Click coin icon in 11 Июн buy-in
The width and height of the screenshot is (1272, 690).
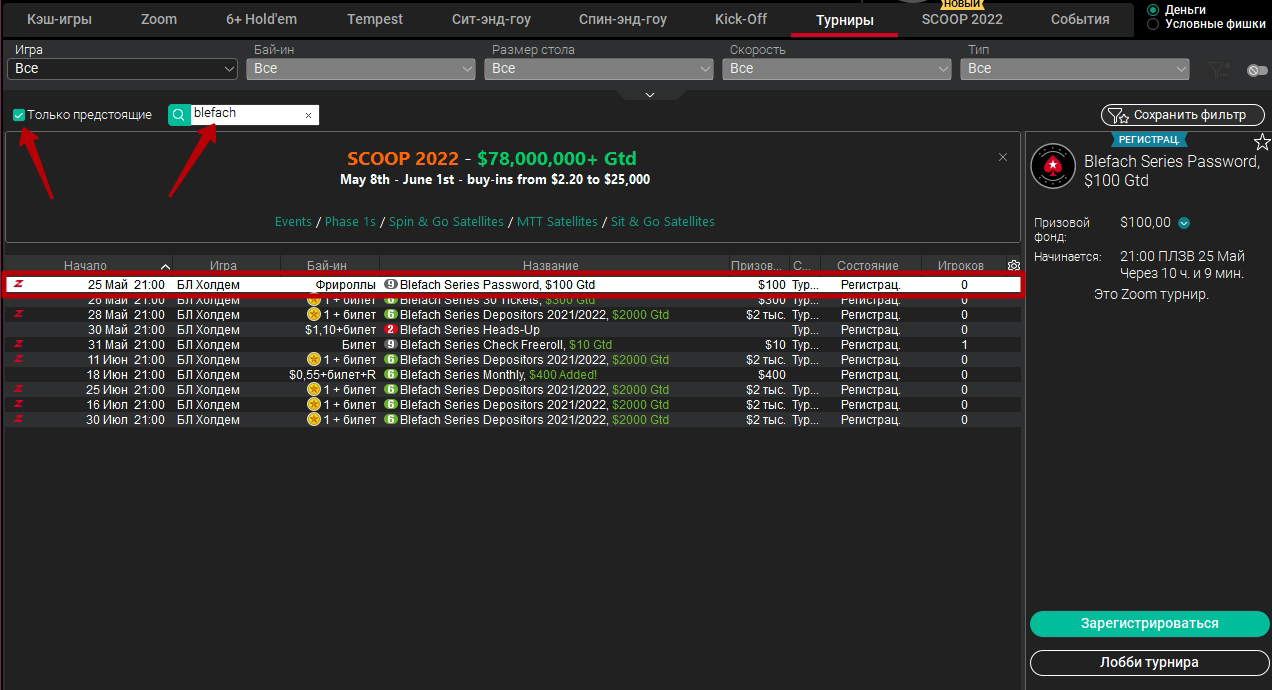[314, 359]
